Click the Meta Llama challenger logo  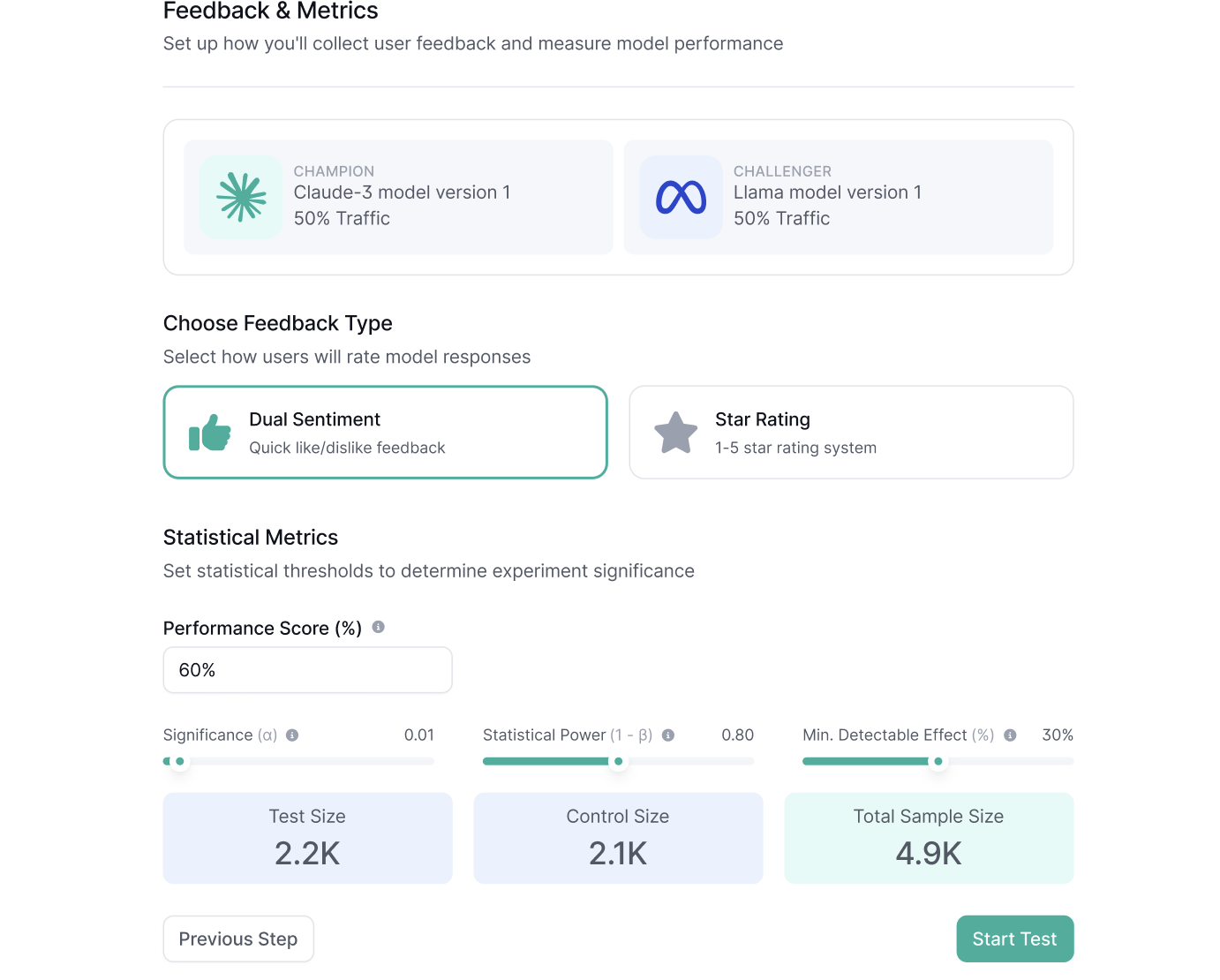(x=681, y=197)
